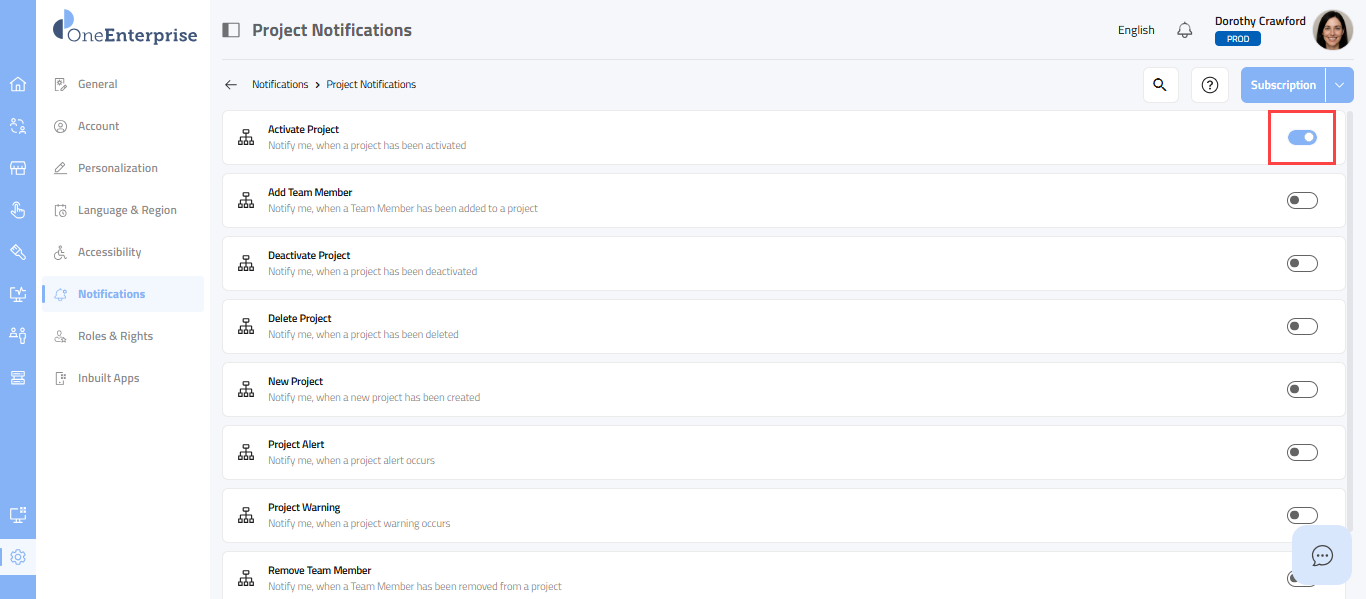Open the help question mark icon

point(1209,85)
